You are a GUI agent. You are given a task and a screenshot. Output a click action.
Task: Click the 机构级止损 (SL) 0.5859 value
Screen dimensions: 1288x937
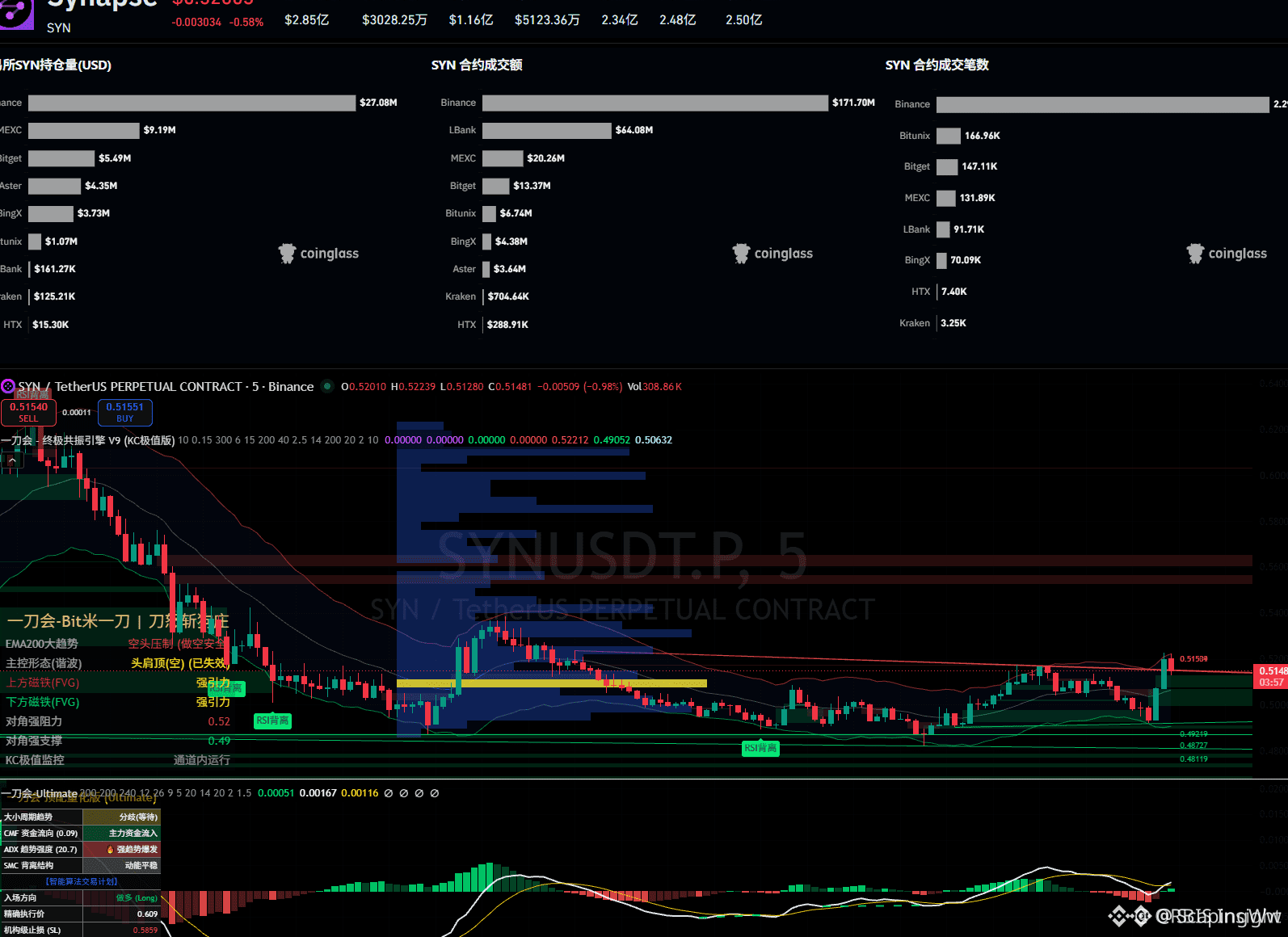pos(145,931)
